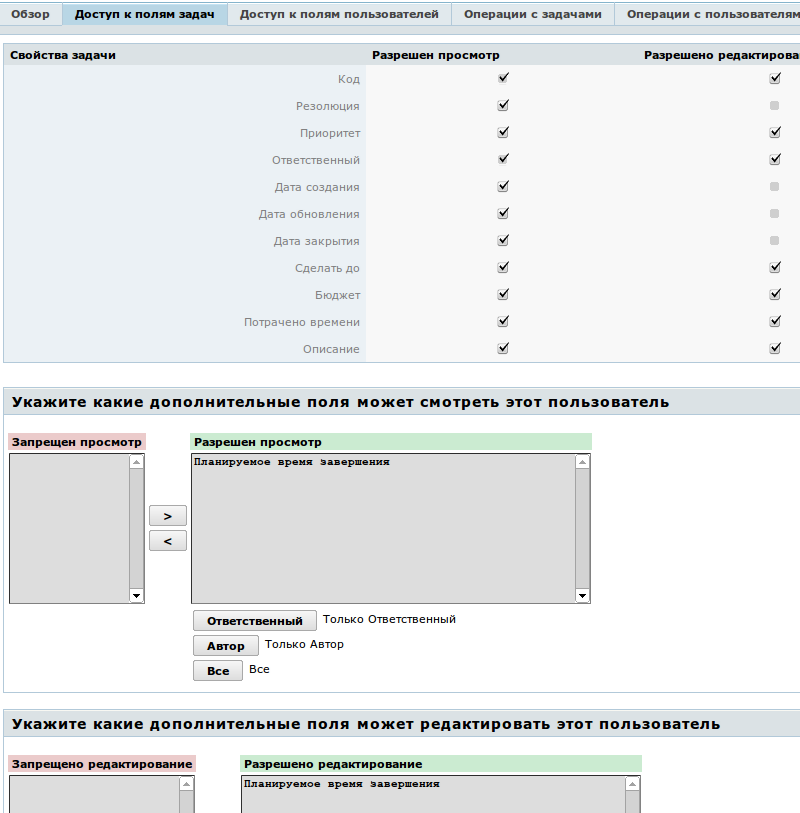This screenshot has width=800, height=813.
Task: Click the '>' move right button
Action: (x=167, y=516)
